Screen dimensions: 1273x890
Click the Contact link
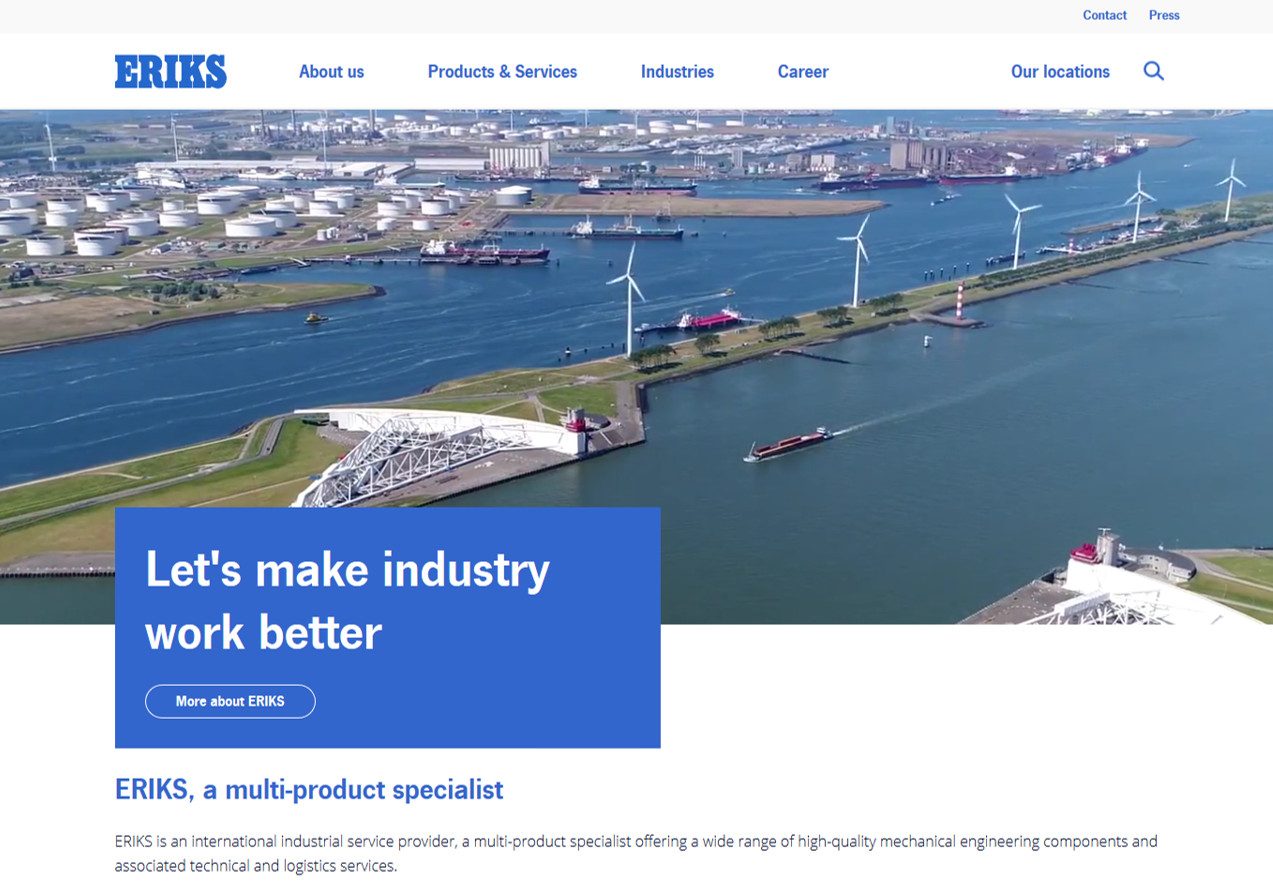(x=1104, y=15)
